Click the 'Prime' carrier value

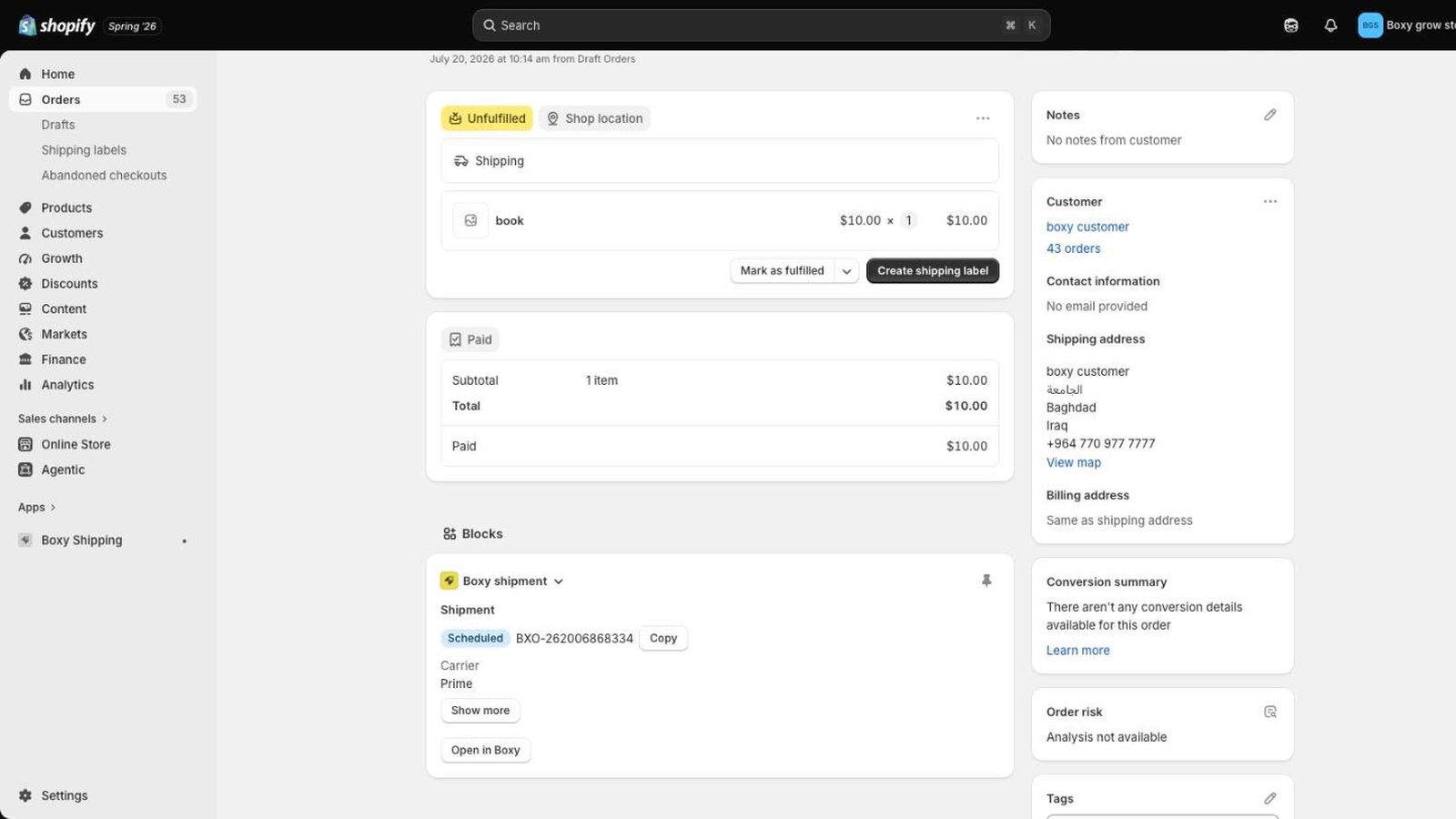(x=457, y=683)
